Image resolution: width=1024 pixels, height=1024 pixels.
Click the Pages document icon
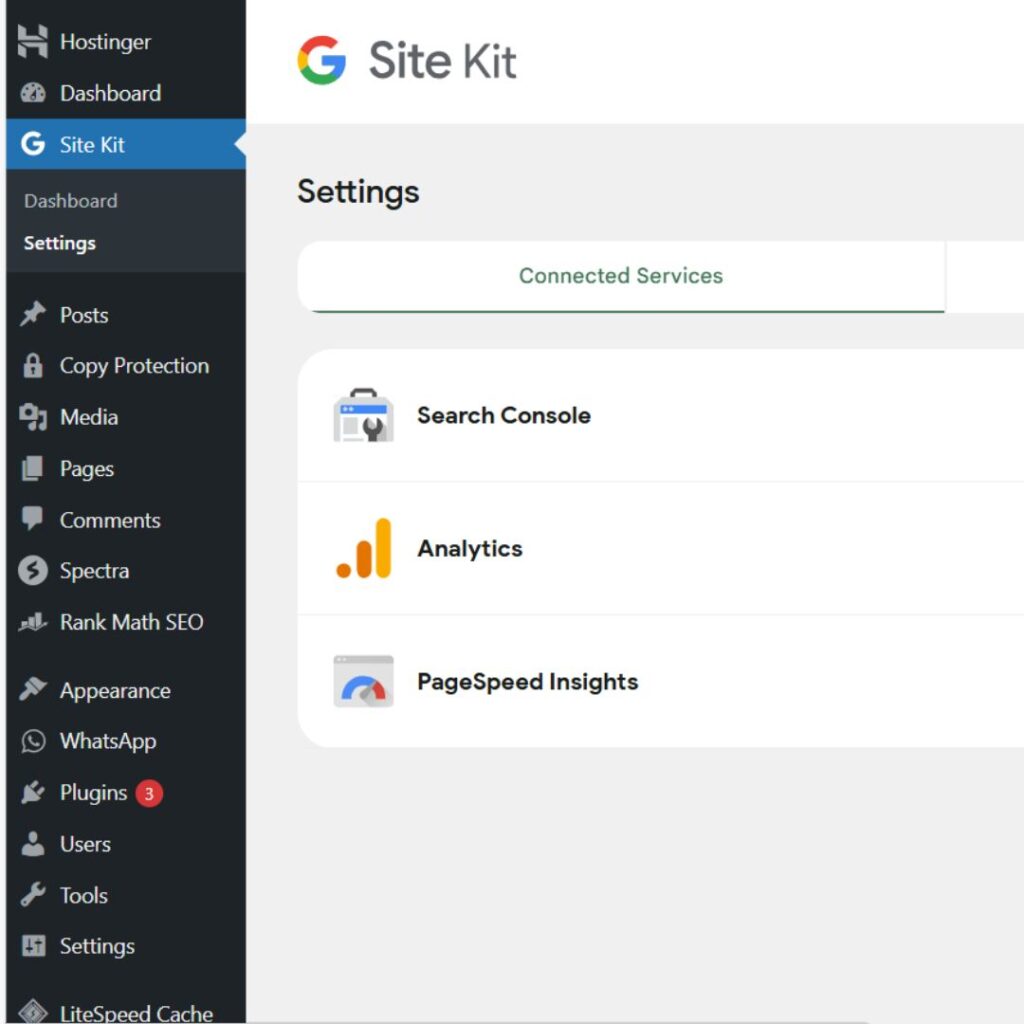(33, 468)
